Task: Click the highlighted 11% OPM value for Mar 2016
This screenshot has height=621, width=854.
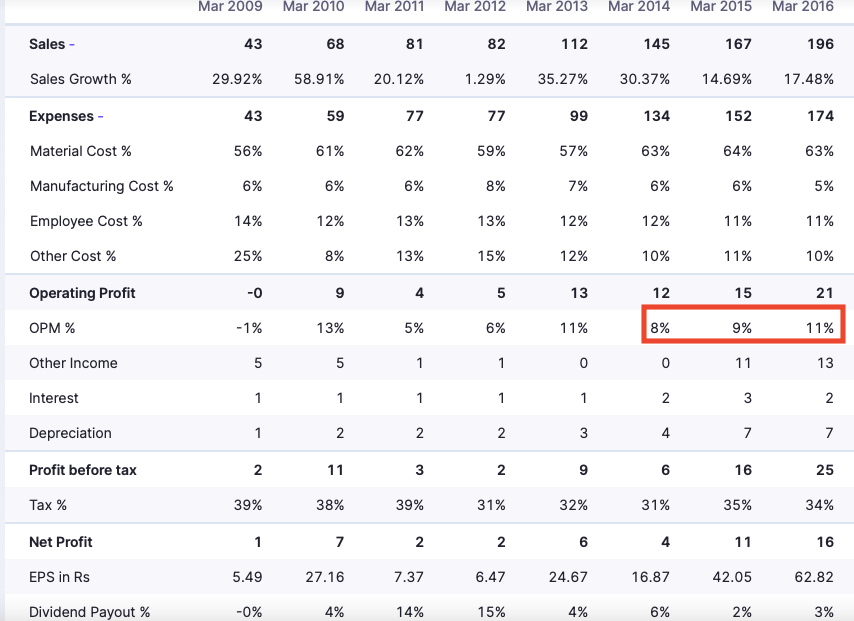Action: click(821, 328)
